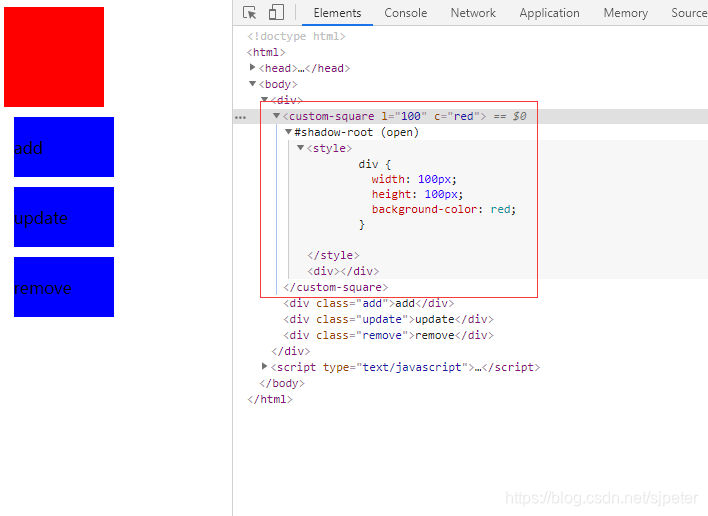Select the opening html tag row
This screenshot has width=708, height=516.
tap(266, 52)
